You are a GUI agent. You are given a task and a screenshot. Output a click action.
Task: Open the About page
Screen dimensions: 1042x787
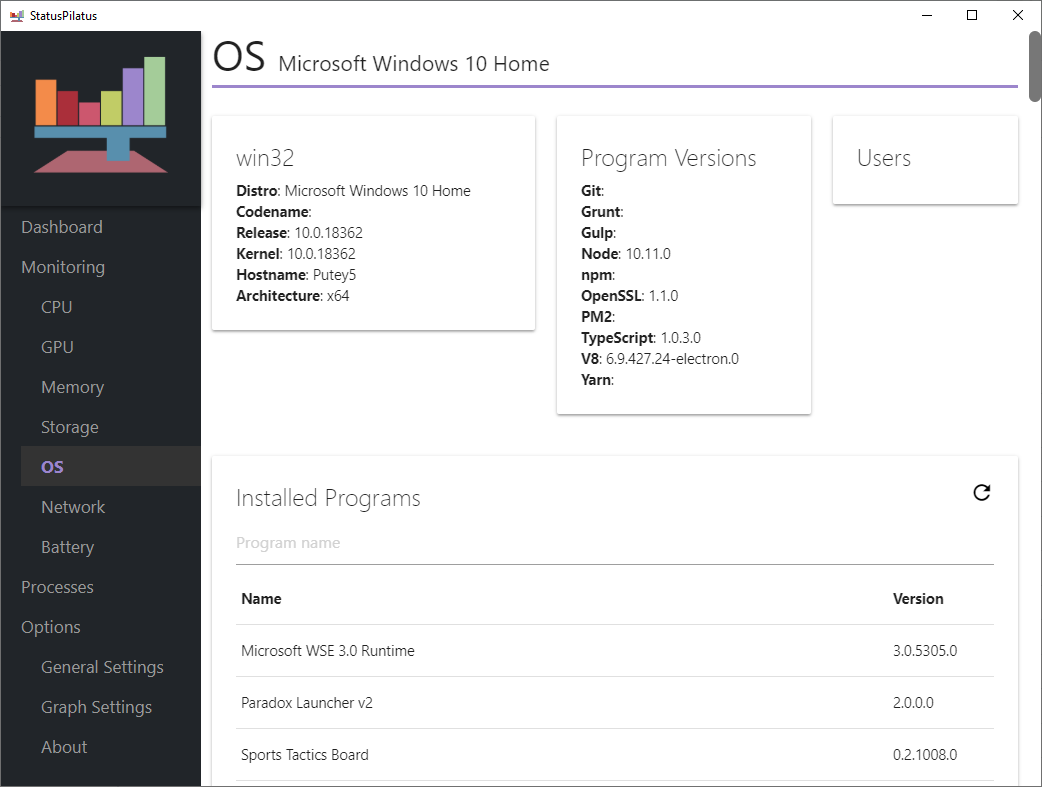pos(64,747)
